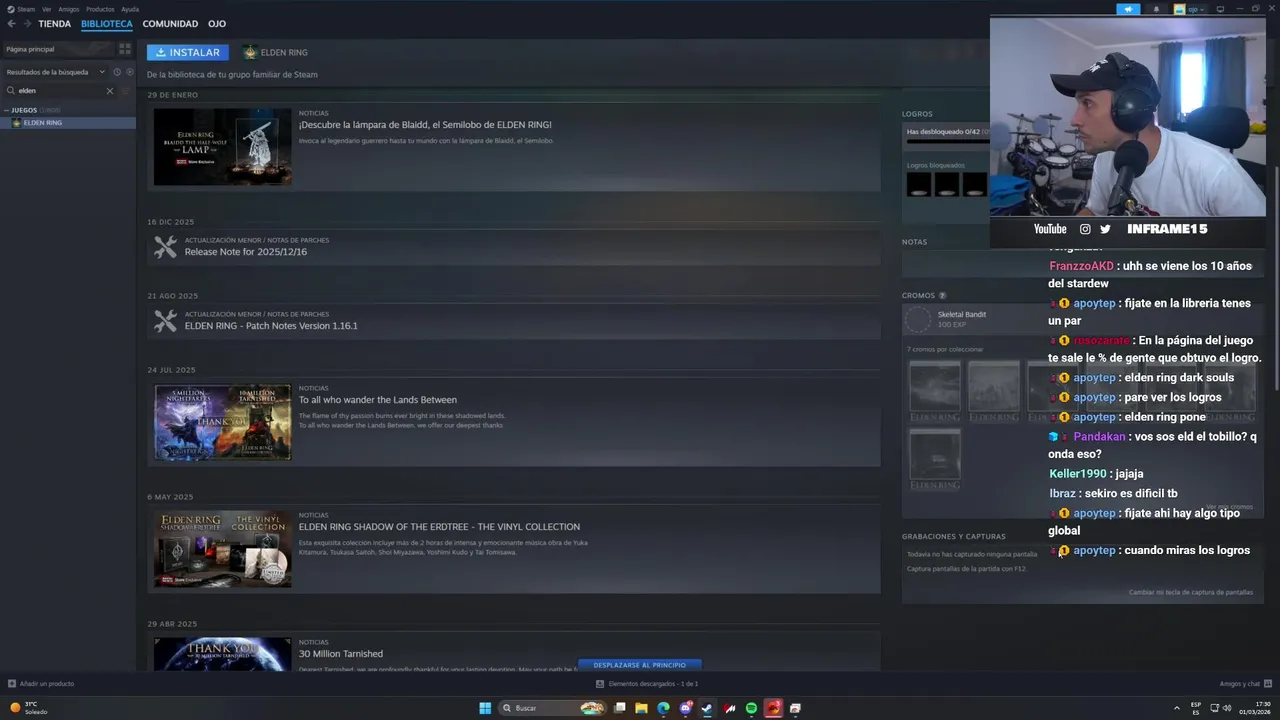Viewport: 1280px width, 720px height.
Task: Click first locked achievement icon
Action: pos(919,184)
